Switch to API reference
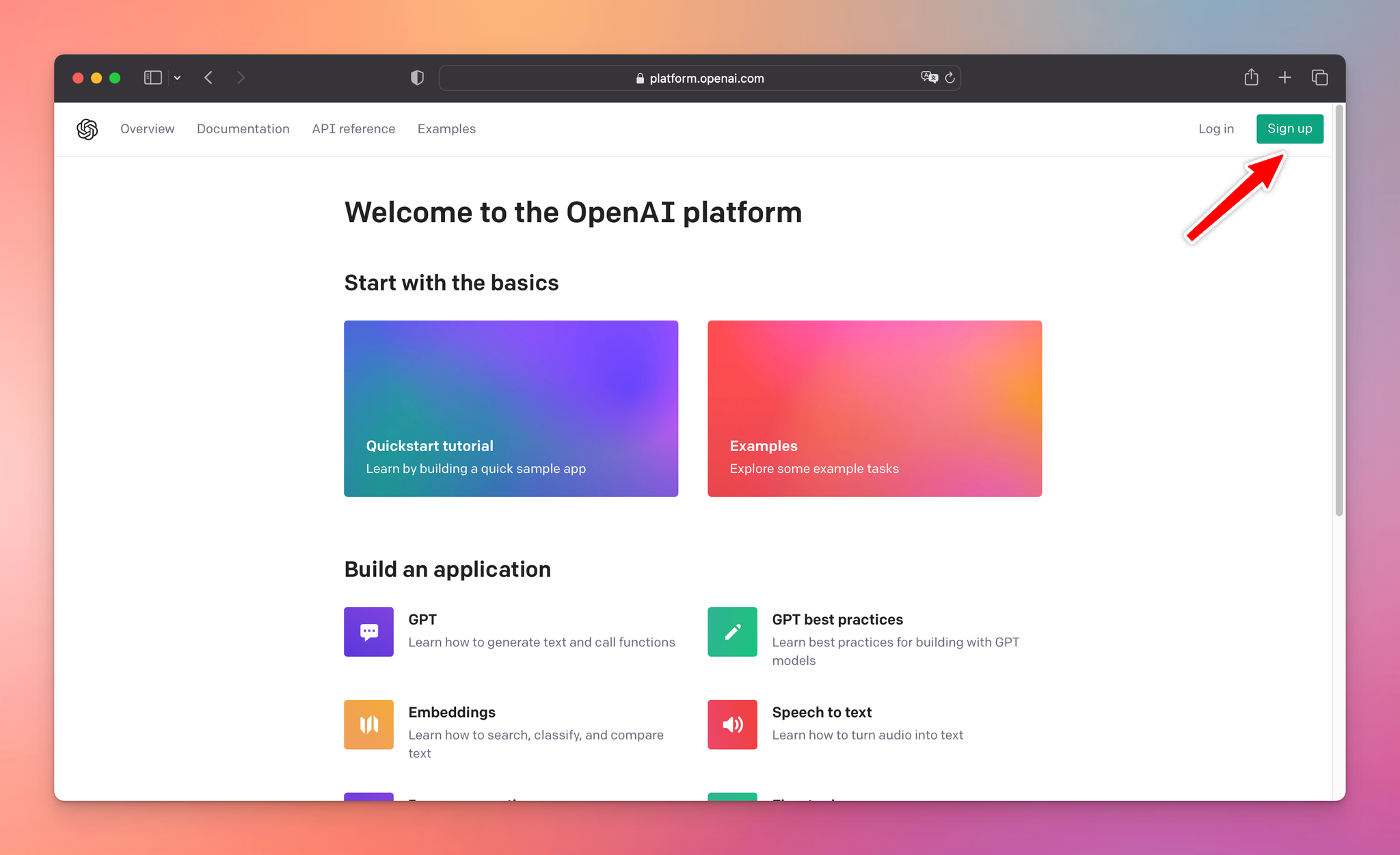This screenshot has height=855, width=1400. [x=353, y=128]
